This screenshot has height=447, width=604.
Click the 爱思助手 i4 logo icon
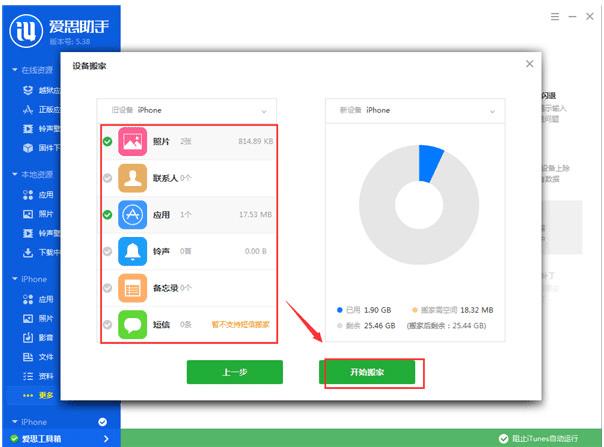(26, 31)
